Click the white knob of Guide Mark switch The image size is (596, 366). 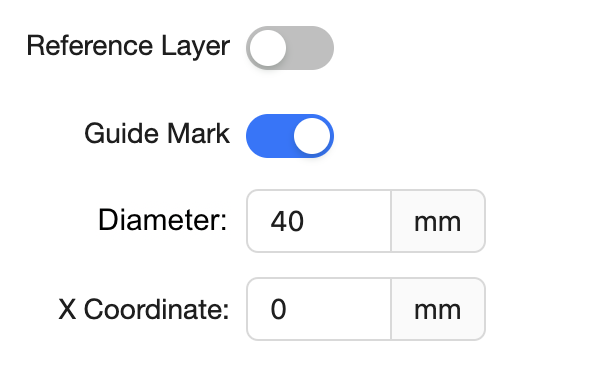point(312,136)
